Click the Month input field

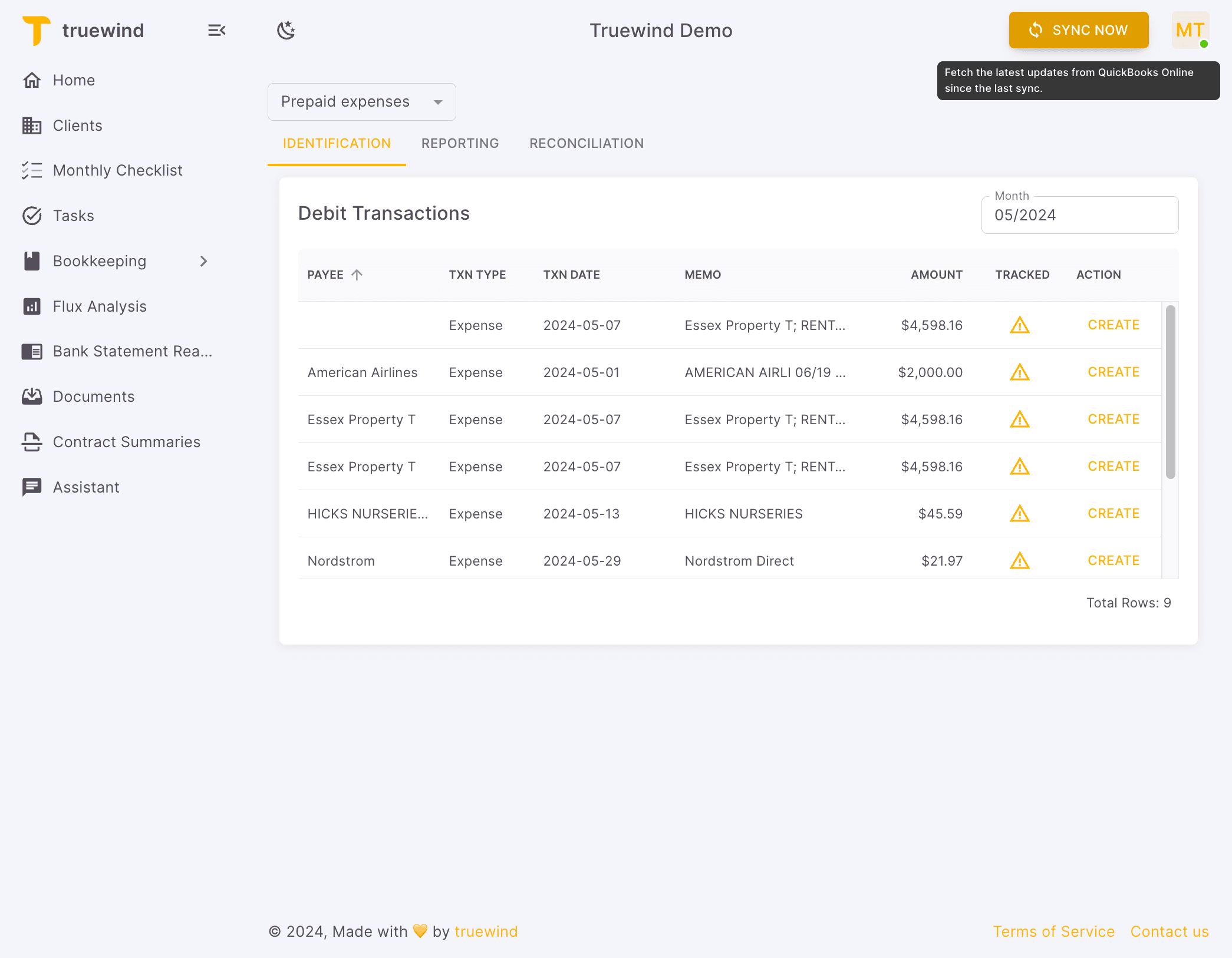pos(1079,214)
